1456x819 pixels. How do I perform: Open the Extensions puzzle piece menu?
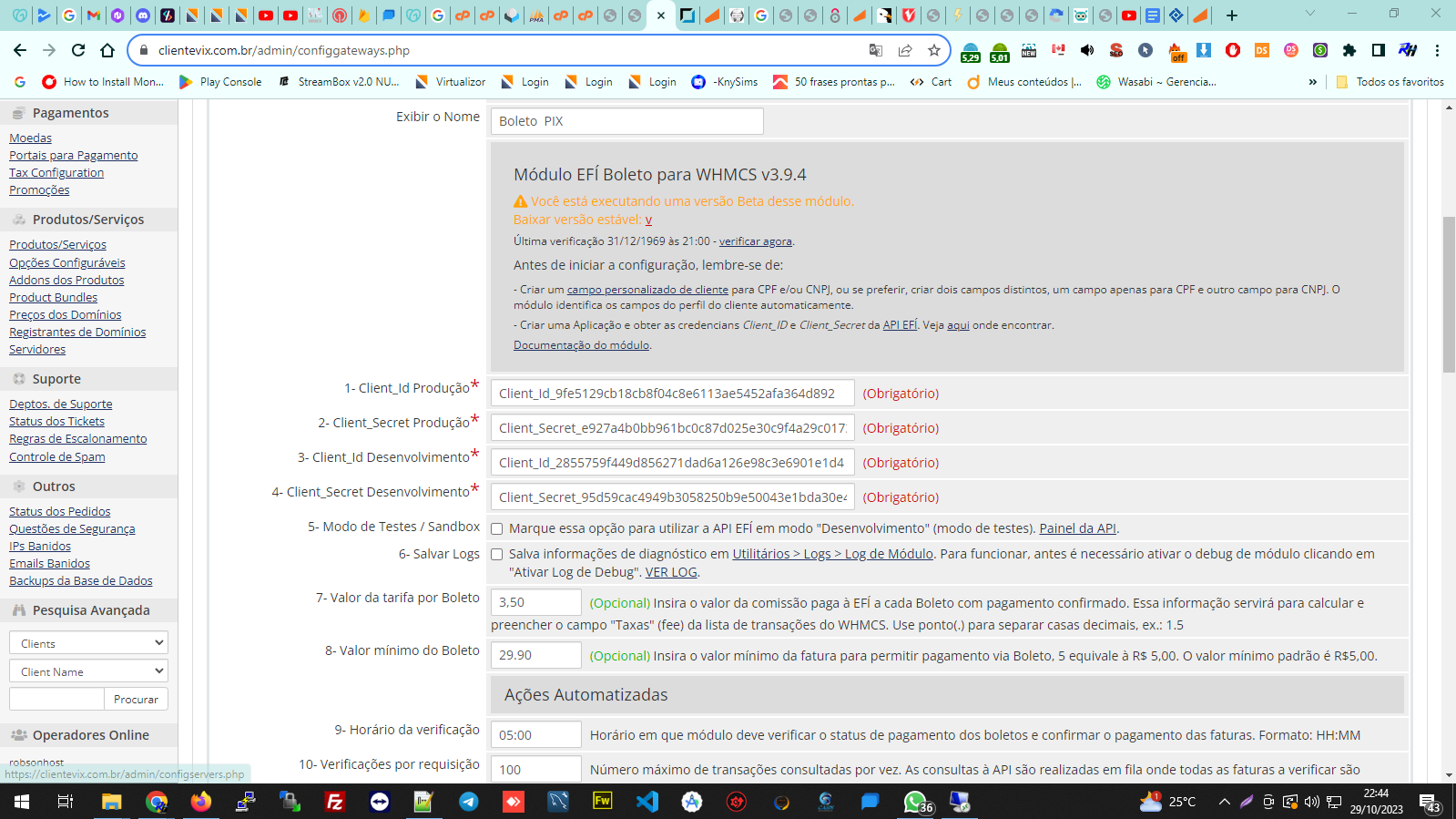1349,50
